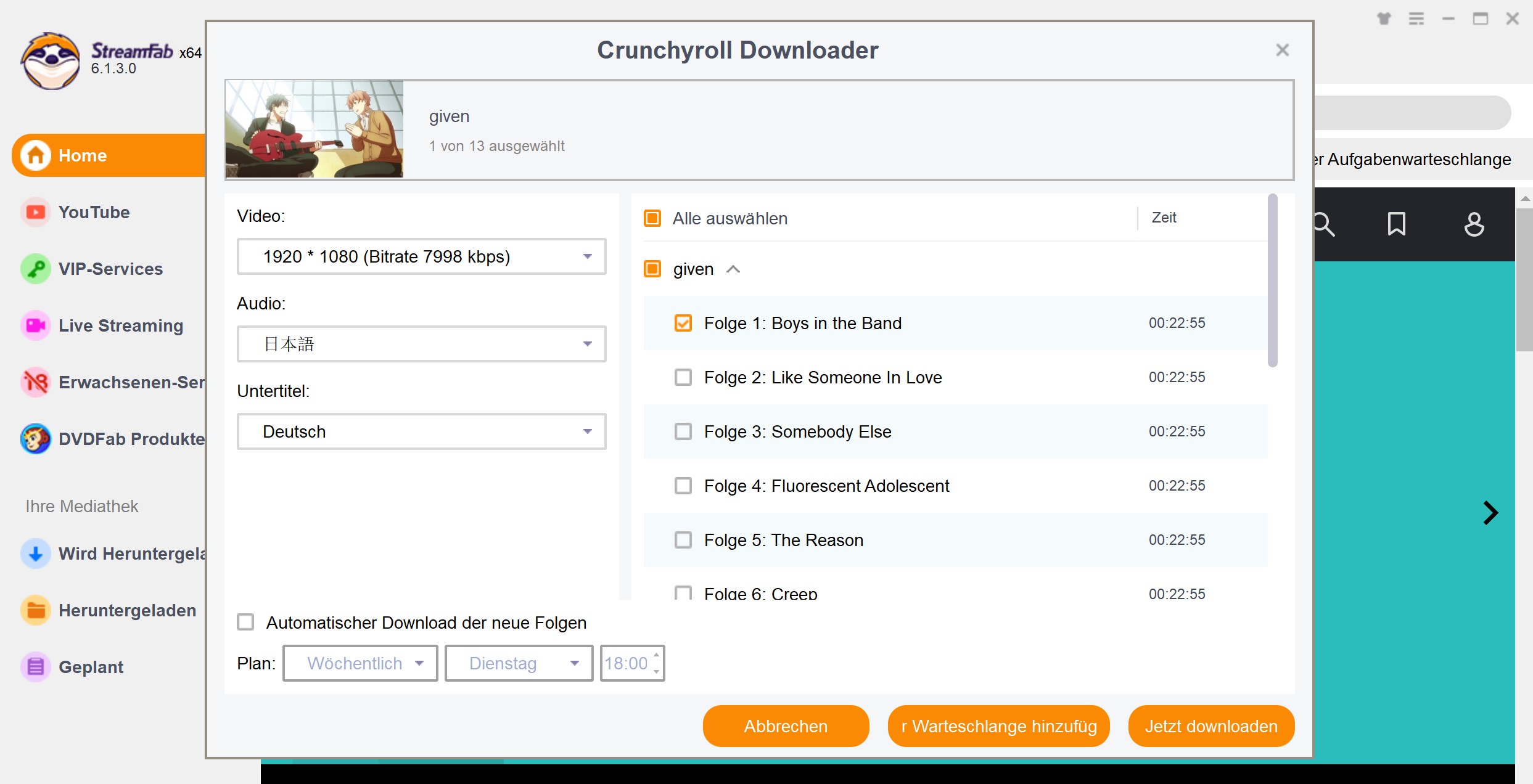Click the Live Streaming icon
This screenshot has width=1533, height=784.
click(x=34, y=326)
